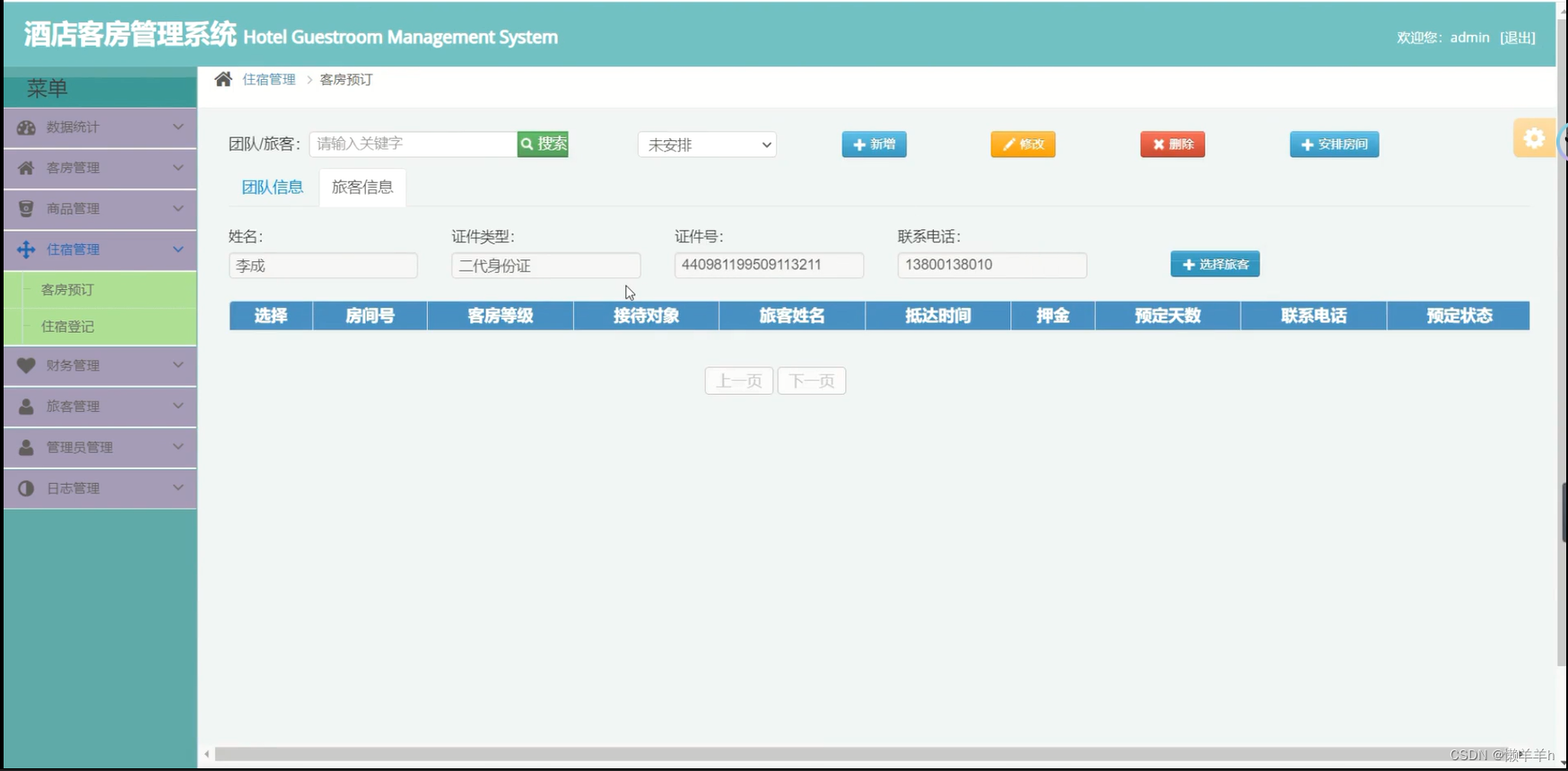The image size is (1568, 771).
Task: Click the 抵达时间 column header
Action: pyautogui.click(x=938, y=316)
